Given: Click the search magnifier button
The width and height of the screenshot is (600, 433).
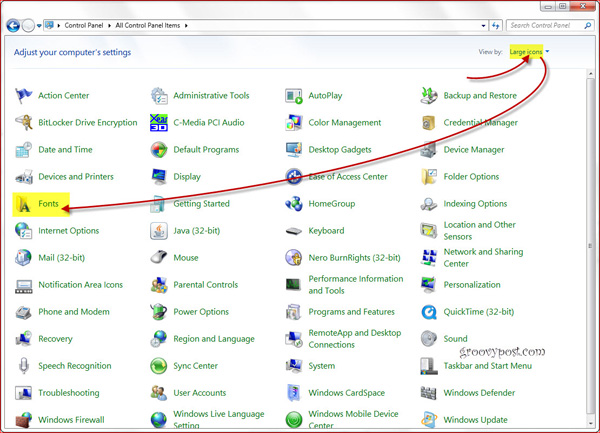Looking at the screenshot, I should pyautogui.click(x=588, y=26).
